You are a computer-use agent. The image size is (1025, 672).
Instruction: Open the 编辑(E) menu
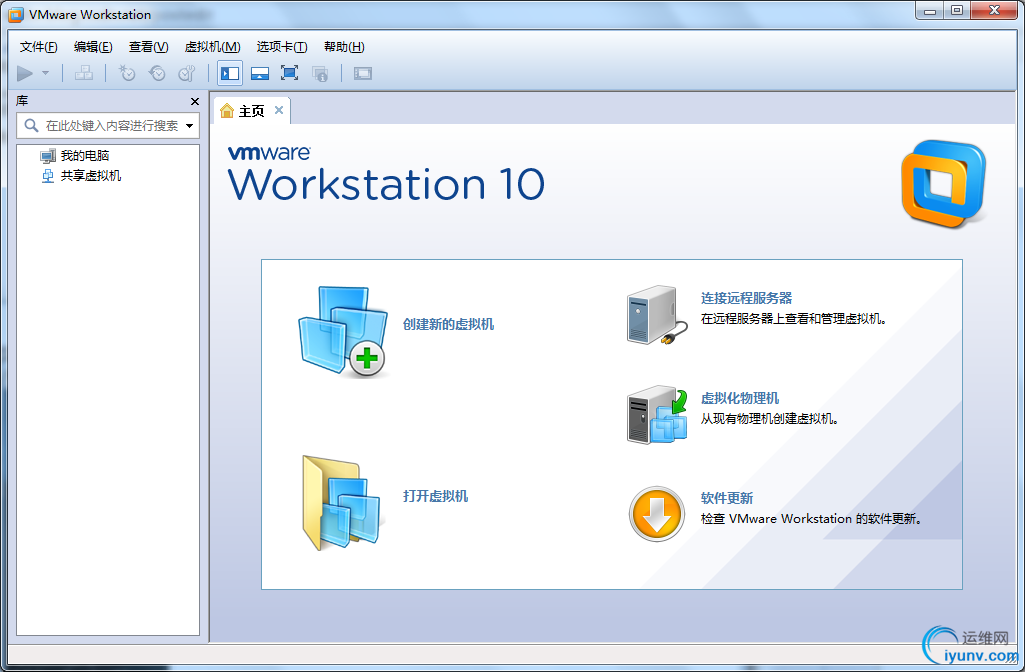pyautogui.click(x=93, y=46)
